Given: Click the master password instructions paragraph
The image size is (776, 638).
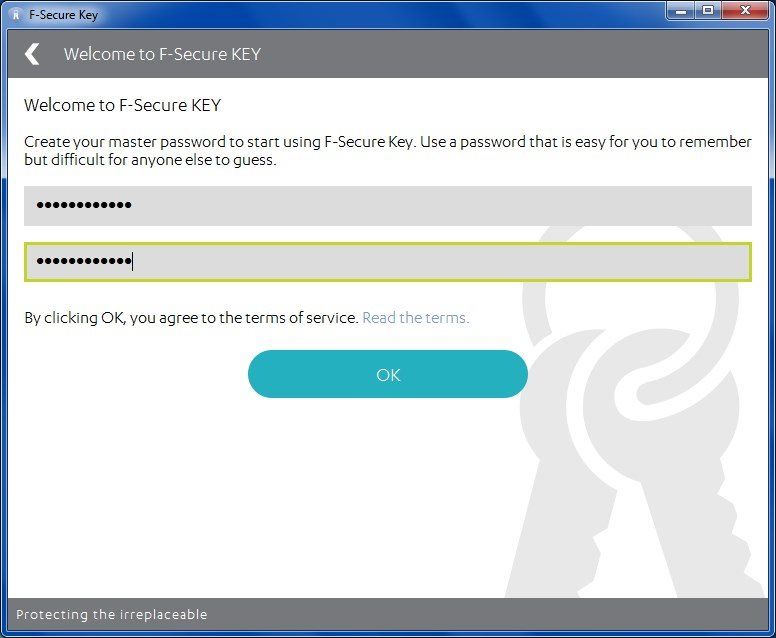Looking at the screenshot, I should pyautogui.click(x=388, y=150).
